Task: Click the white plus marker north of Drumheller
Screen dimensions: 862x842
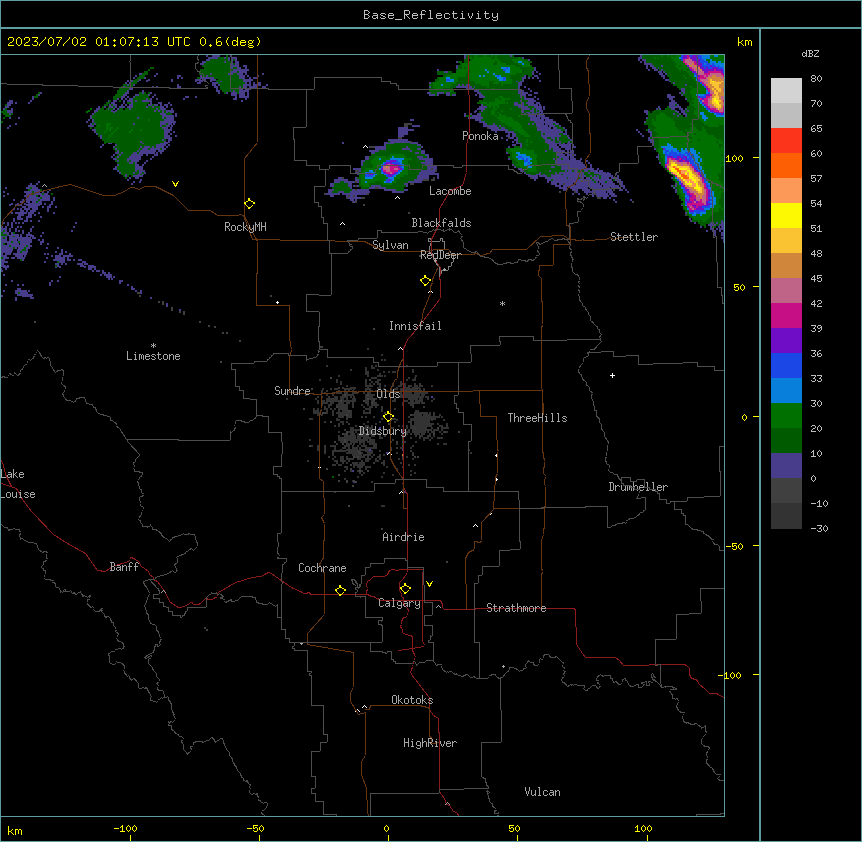Action: (x=612, y=375)
